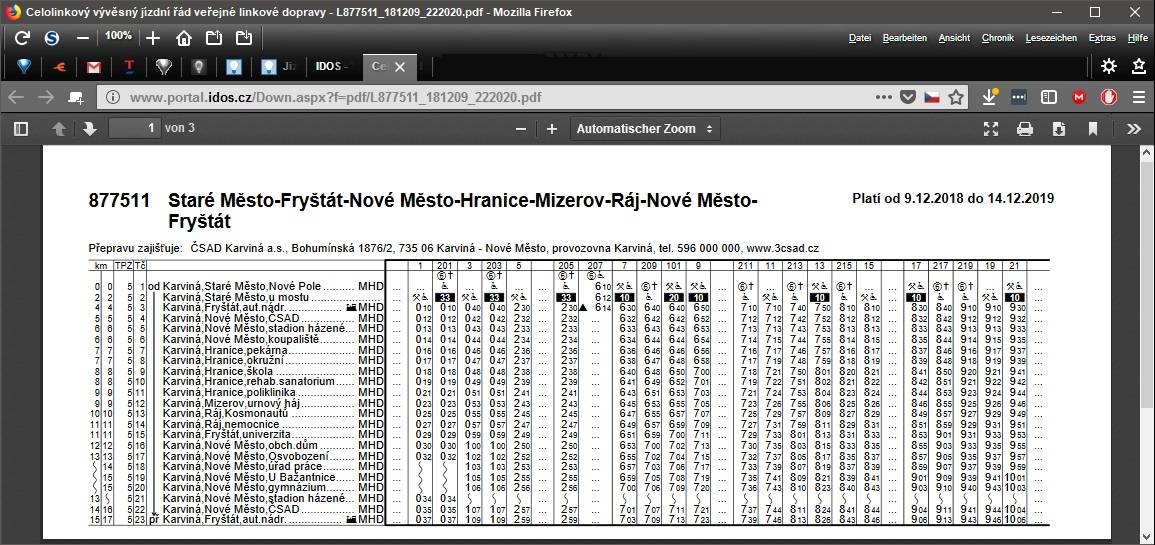Open the red MEGA extension
Image resolution: width=1155 pixels, height=545 pixels.
[x=1079, y=97]
